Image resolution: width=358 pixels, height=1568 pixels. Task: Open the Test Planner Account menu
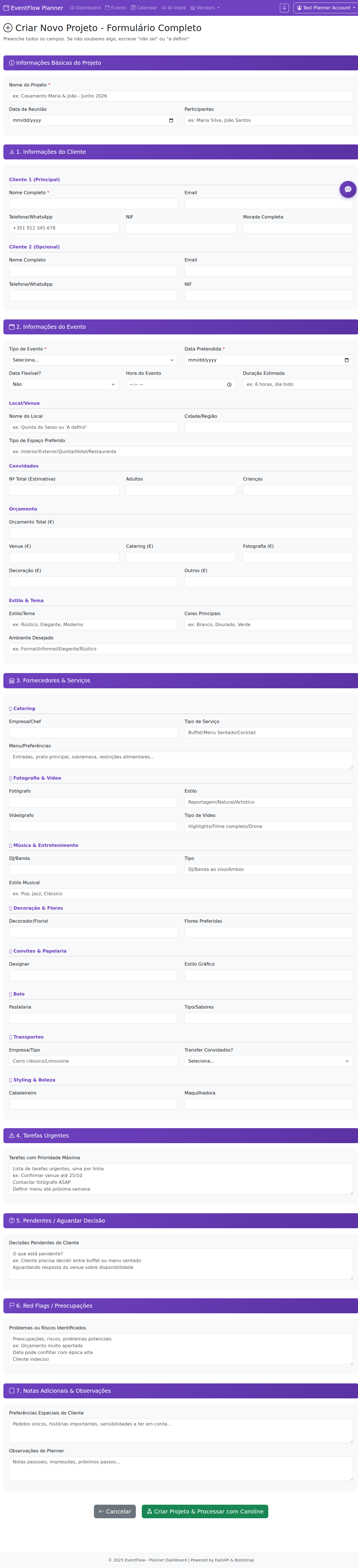(x=325, y=8)
